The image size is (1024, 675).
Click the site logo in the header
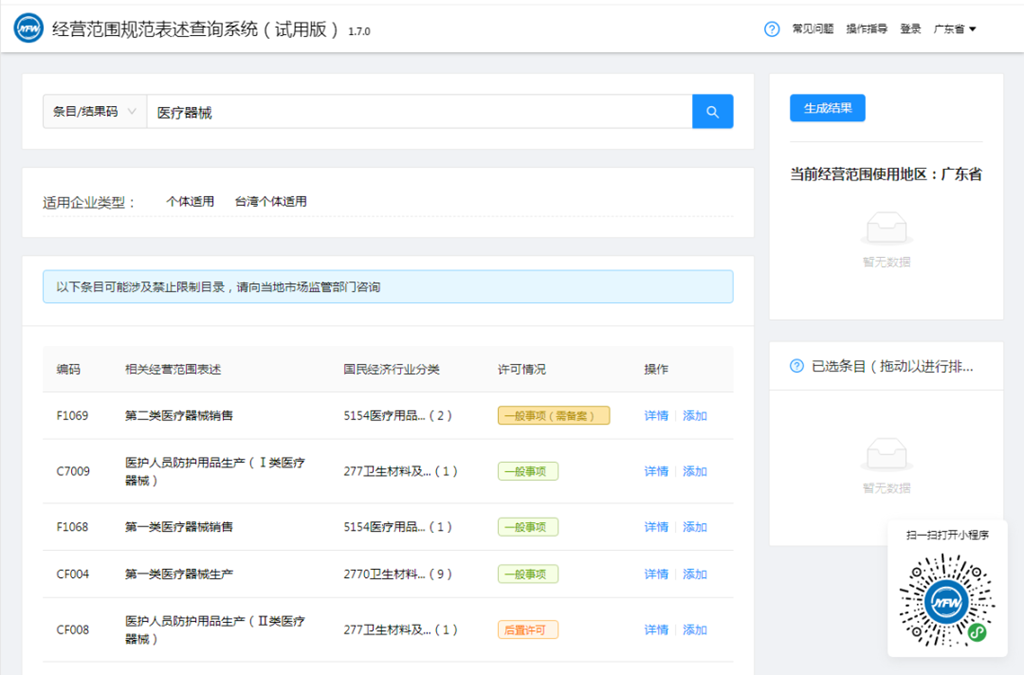pos(29,29)
